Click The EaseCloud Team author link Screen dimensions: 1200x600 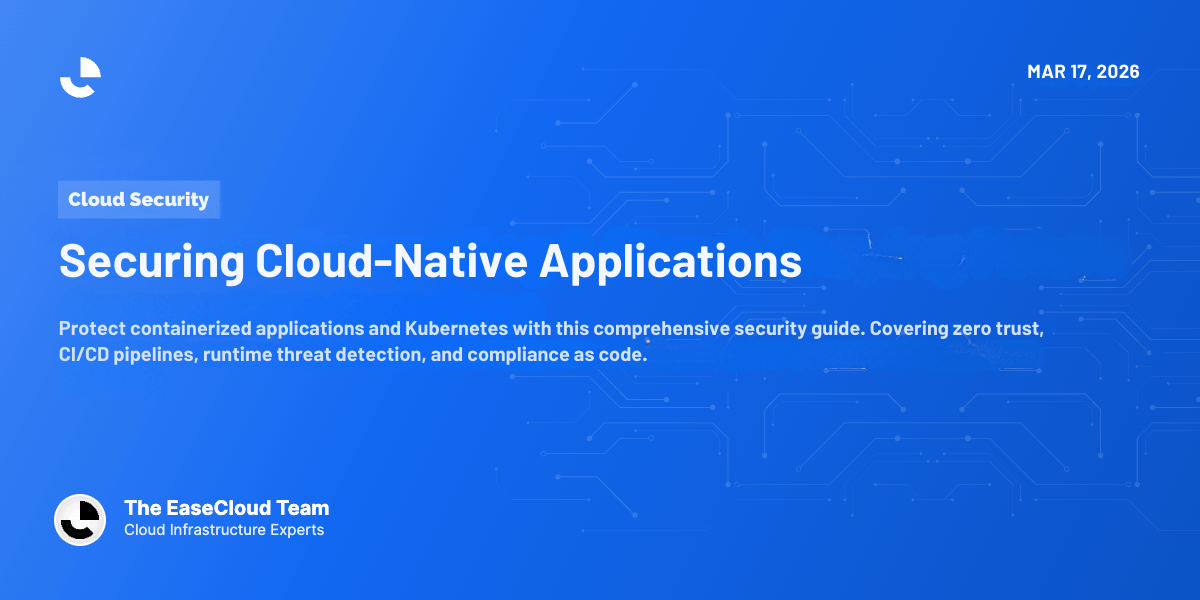coord(226,508)
